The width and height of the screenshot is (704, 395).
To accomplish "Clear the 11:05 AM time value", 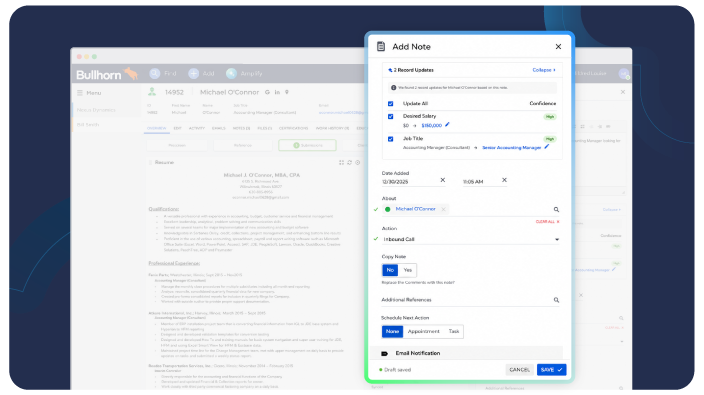I will [x=504, y=180].
